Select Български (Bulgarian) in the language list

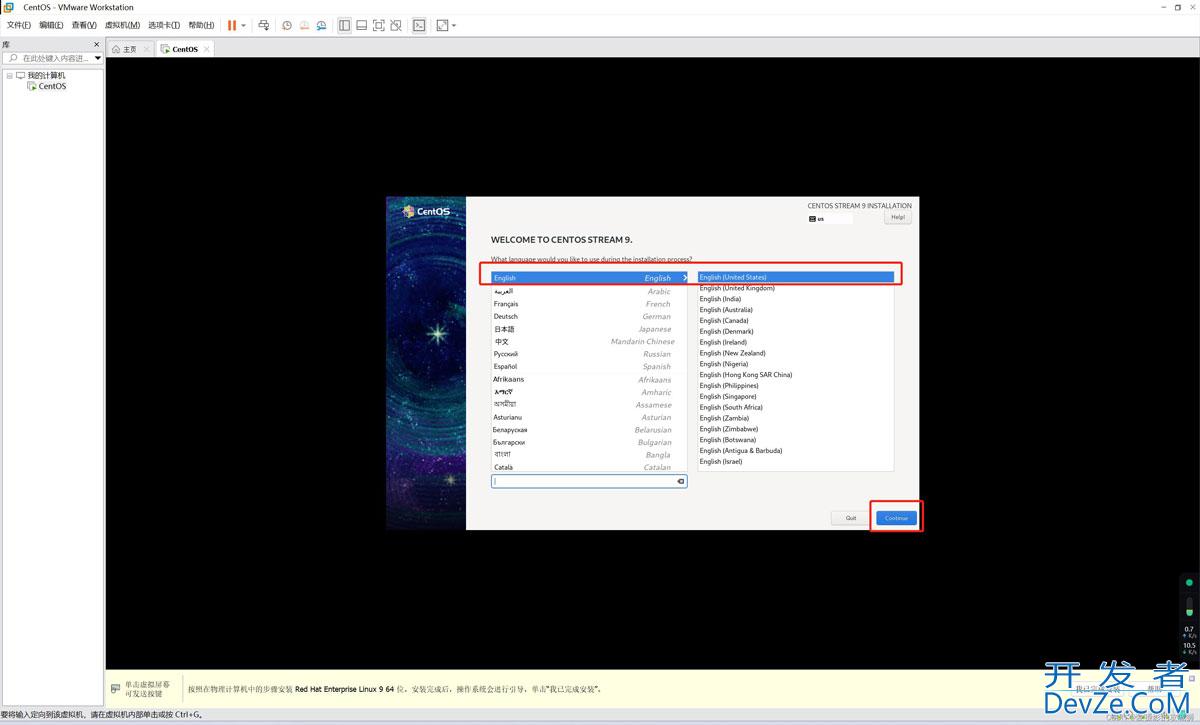(591, 442)
